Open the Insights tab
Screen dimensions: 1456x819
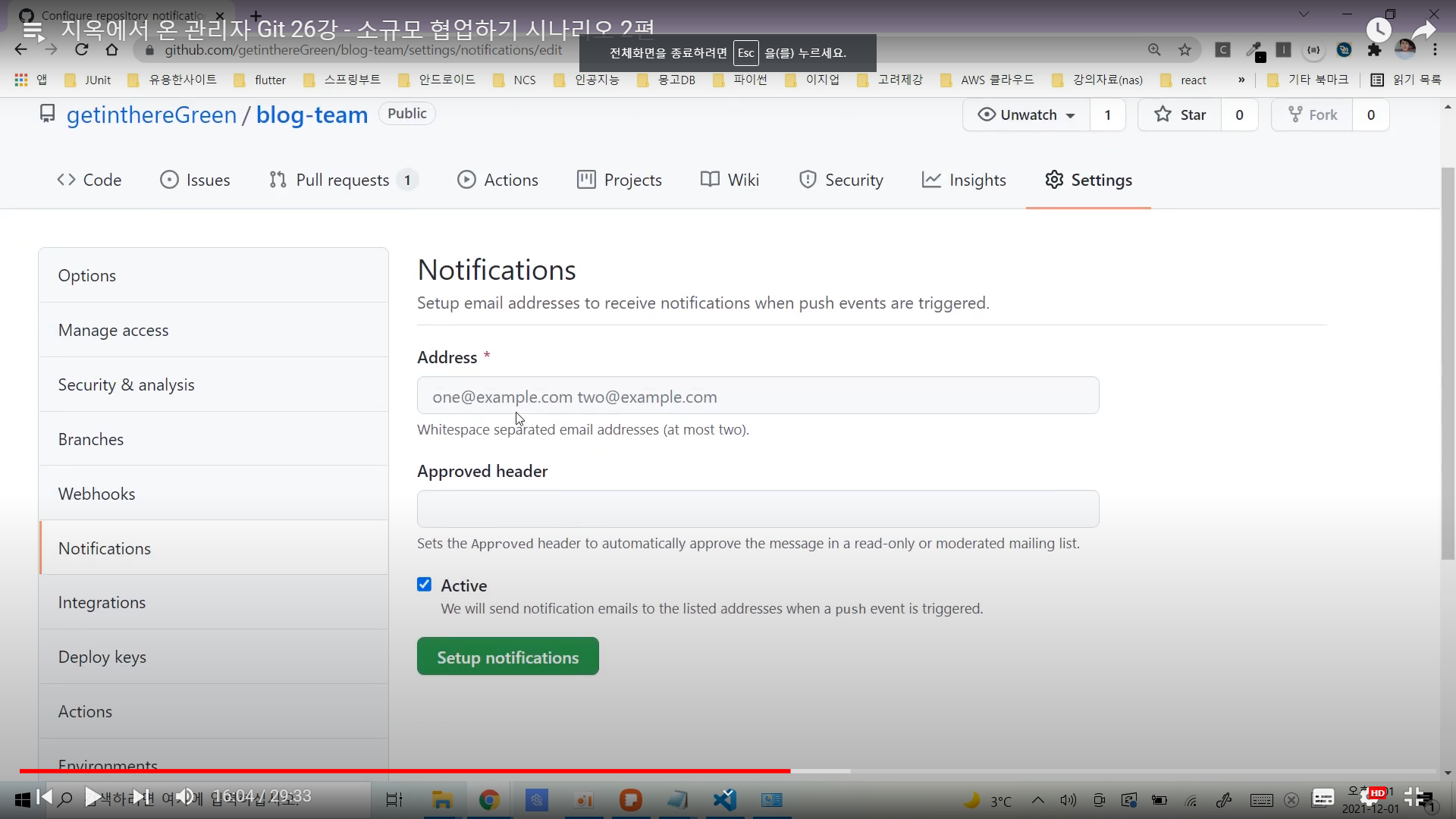pos(964,180)
